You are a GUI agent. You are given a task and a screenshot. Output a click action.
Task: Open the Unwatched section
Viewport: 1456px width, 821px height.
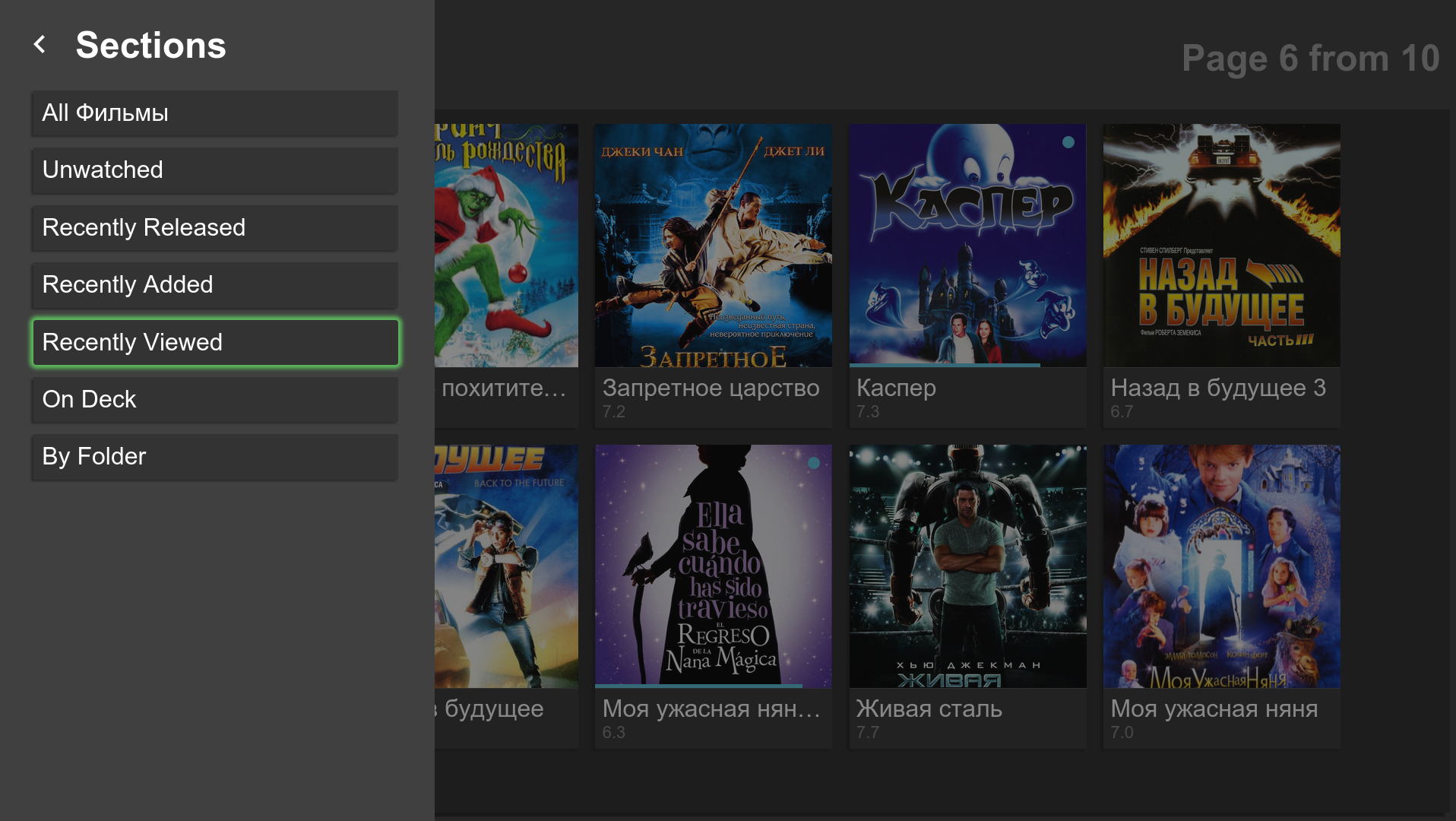coord(214,170)
